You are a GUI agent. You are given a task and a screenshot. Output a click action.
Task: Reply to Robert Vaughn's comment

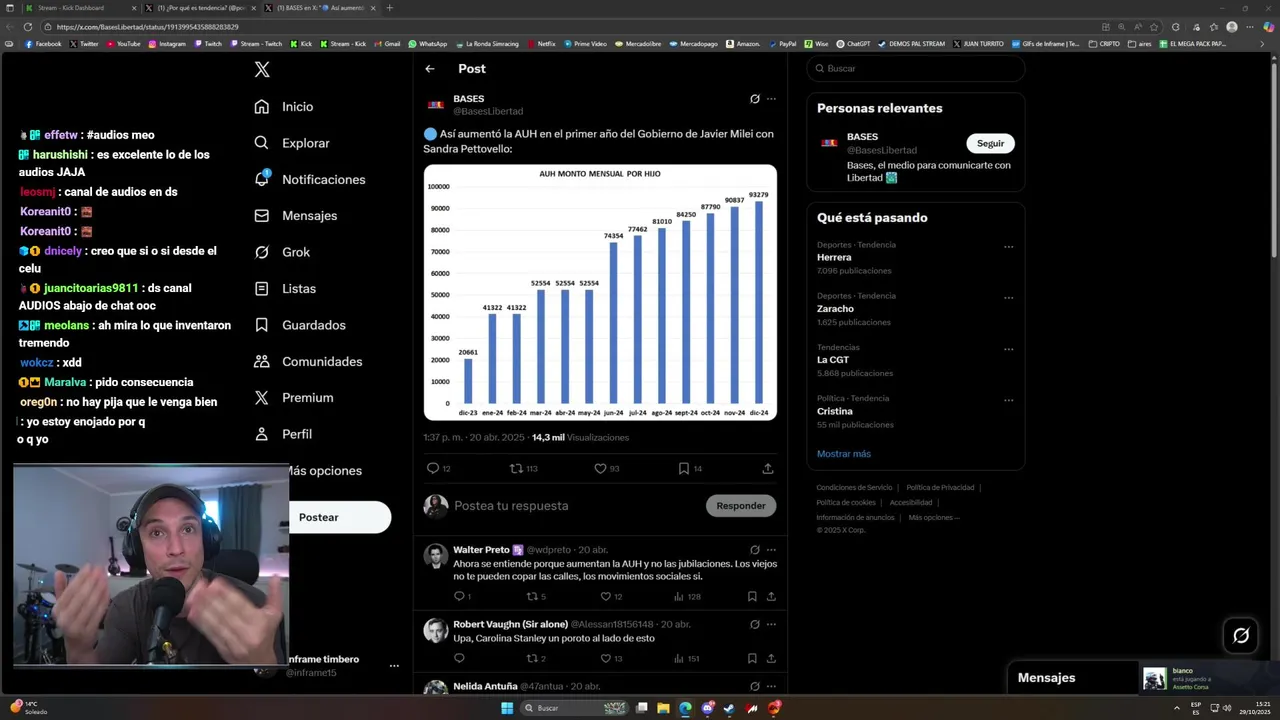point(459,658)
